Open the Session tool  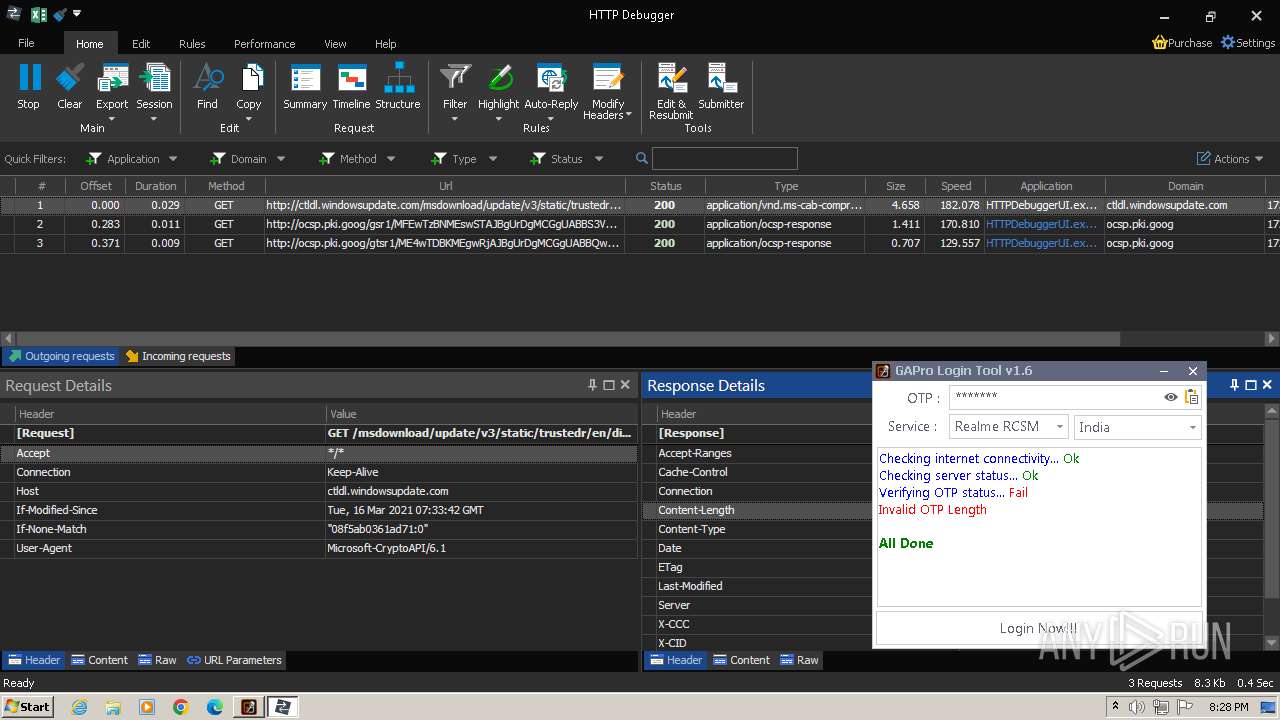[154, 90]
